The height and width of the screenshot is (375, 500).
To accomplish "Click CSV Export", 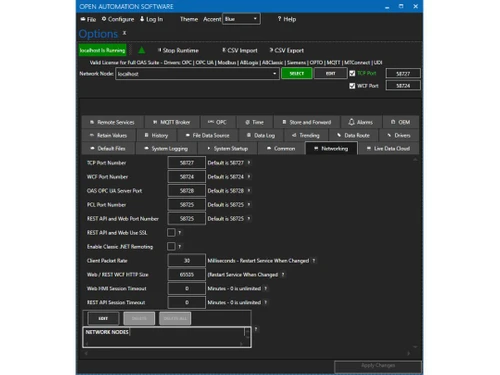I will coord(287,50).
